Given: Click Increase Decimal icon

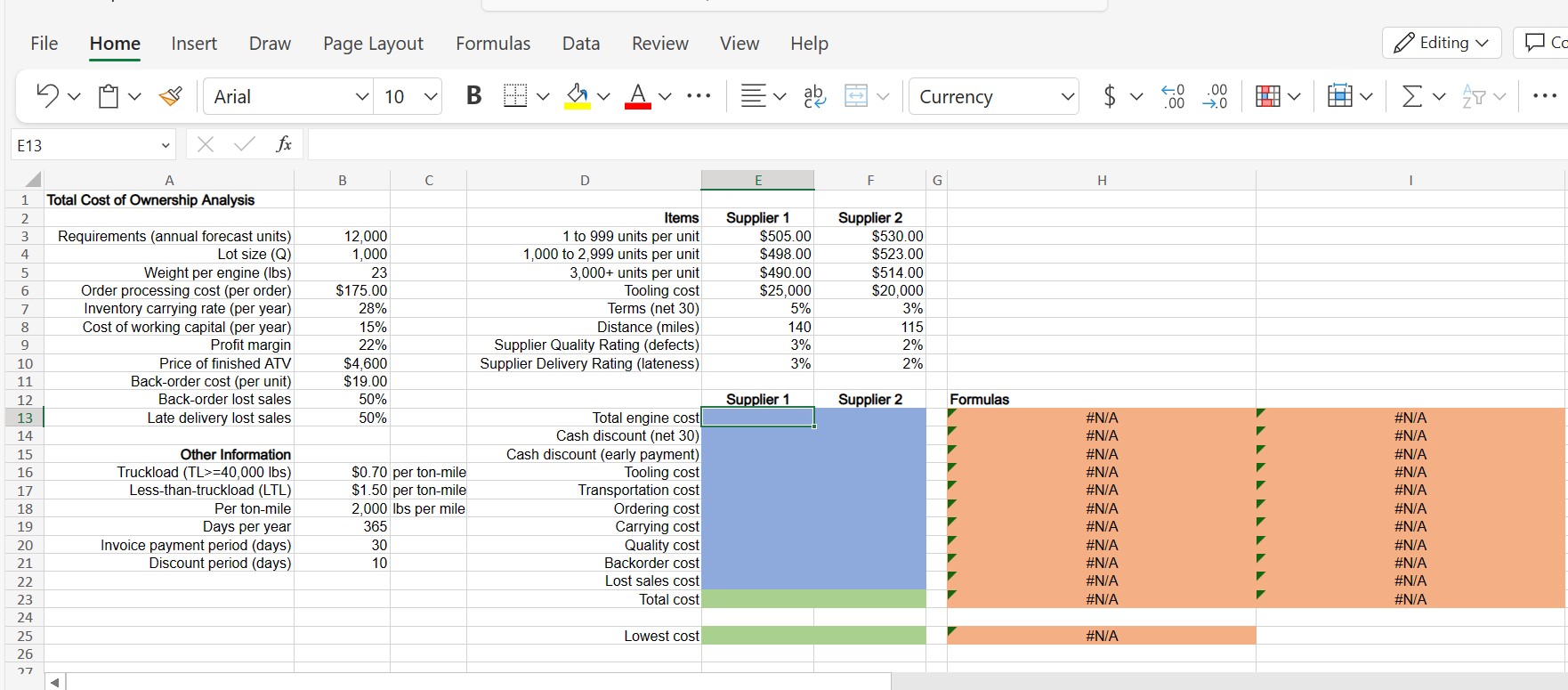Looking at the screenshot, I should pyautogui.click(x=1173, y=96).
